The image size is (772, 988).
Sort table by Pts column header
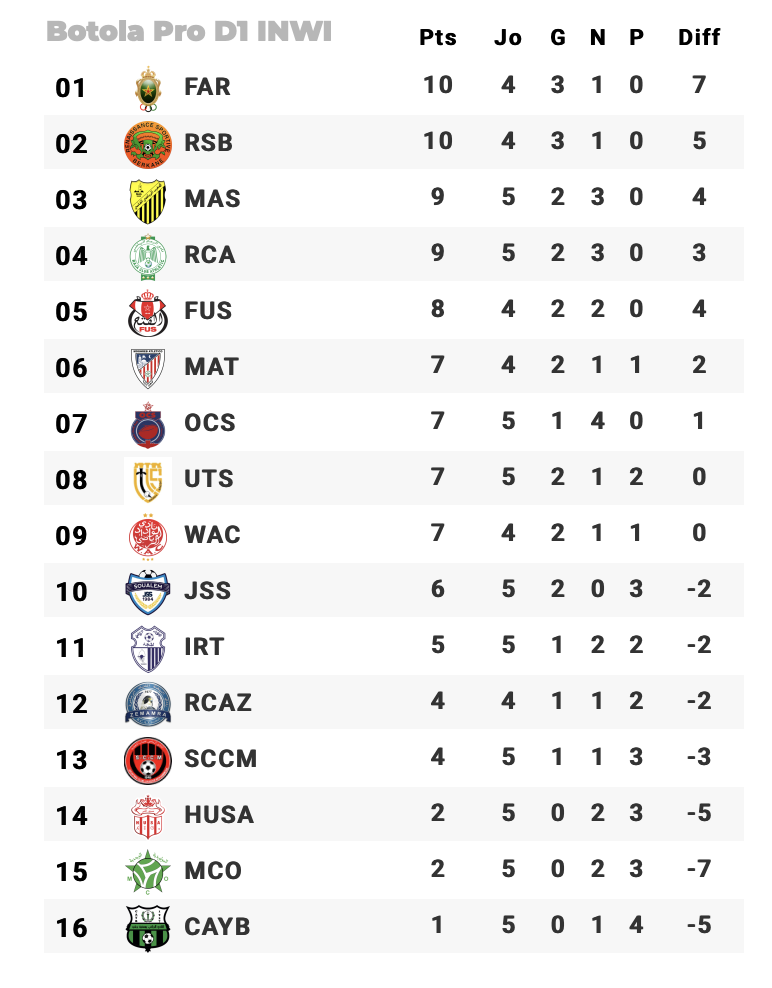pyautogui.click(x=438, y=38)
